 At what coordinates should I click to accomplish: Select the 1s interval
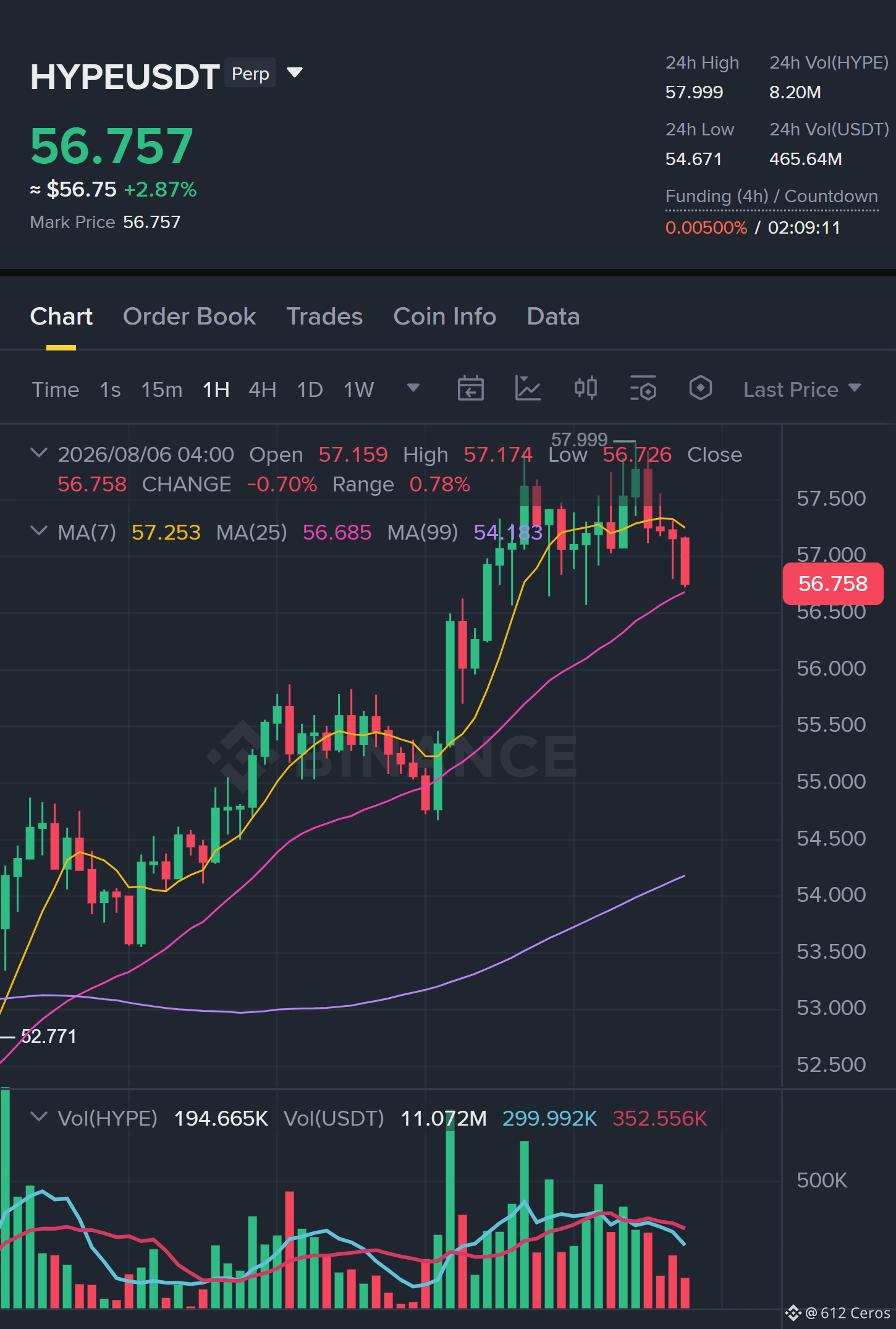point(110,389)
